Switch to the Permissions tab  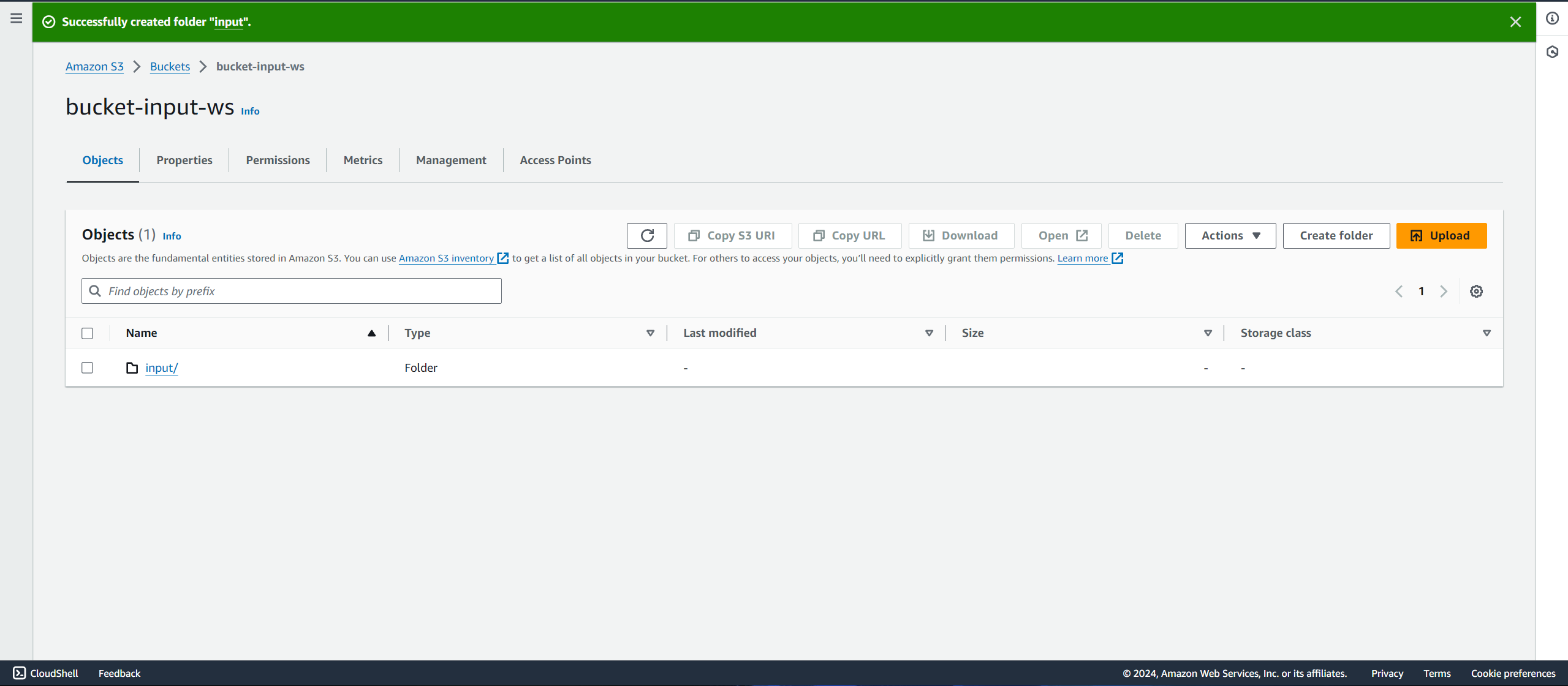(x=278, y=160)
